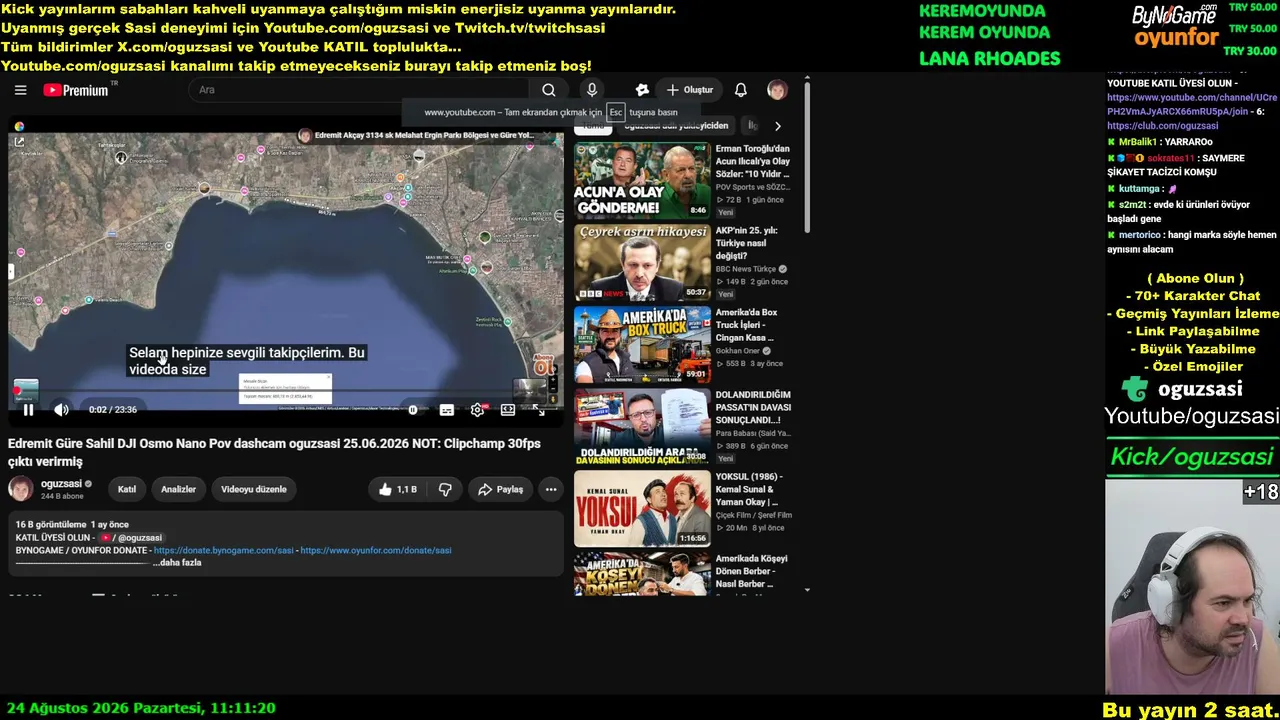Click sokrates11 username in chat
Screen dimensions: 1280x720
click(1170, 158)
